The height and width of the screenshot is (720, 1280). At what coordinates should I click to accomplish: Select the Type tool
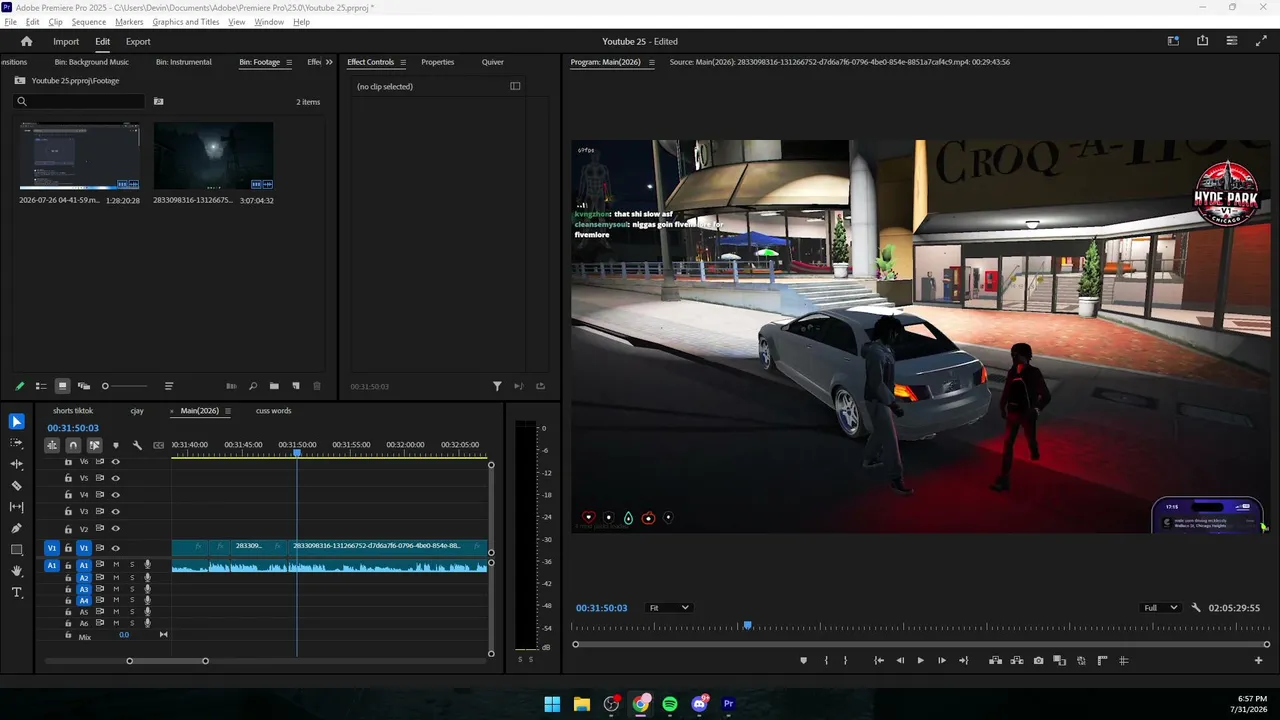pos(16,593)
